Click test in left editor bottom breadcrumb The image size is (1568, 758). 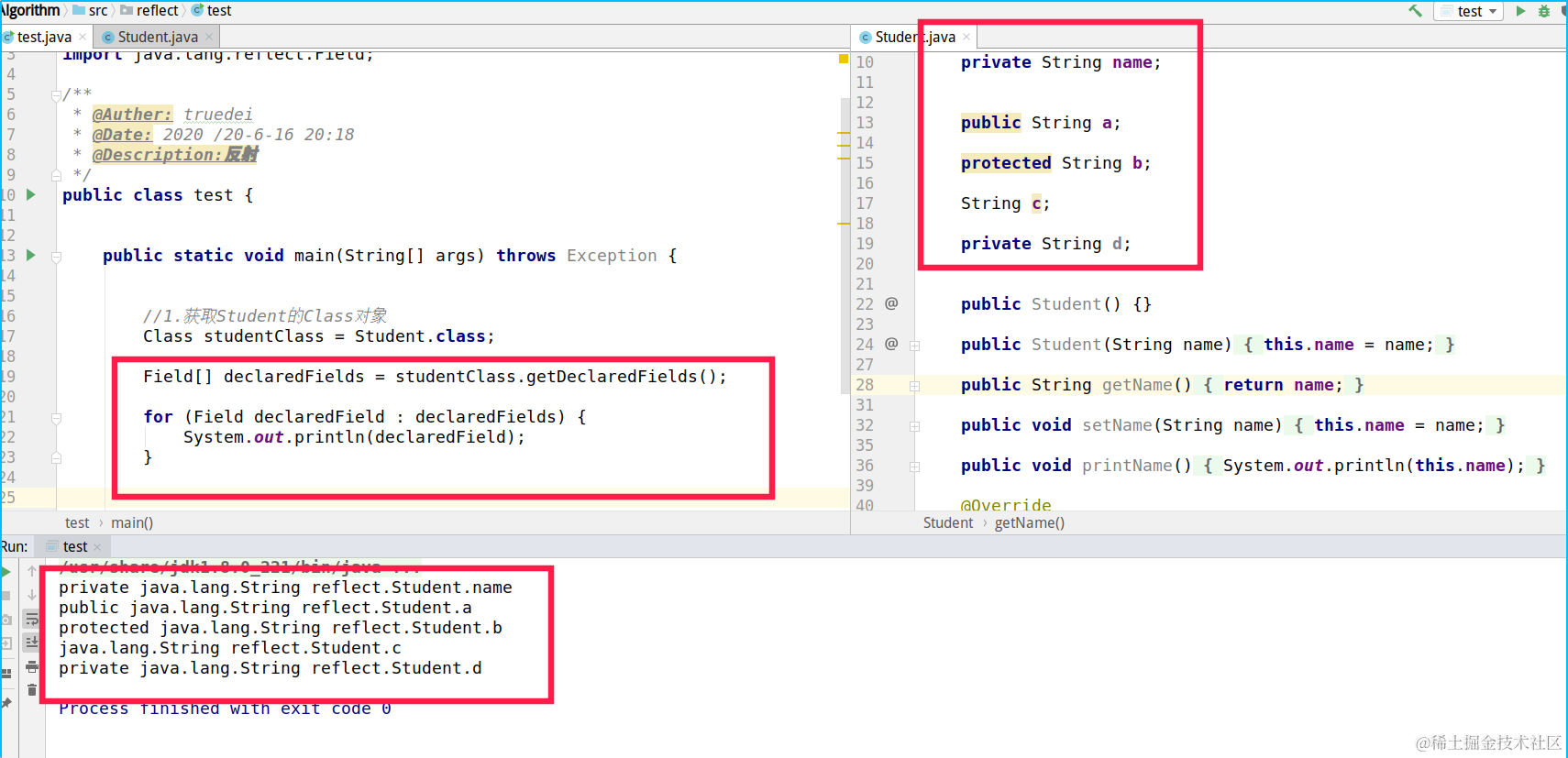pyautogui.click(x=77, y=522)
